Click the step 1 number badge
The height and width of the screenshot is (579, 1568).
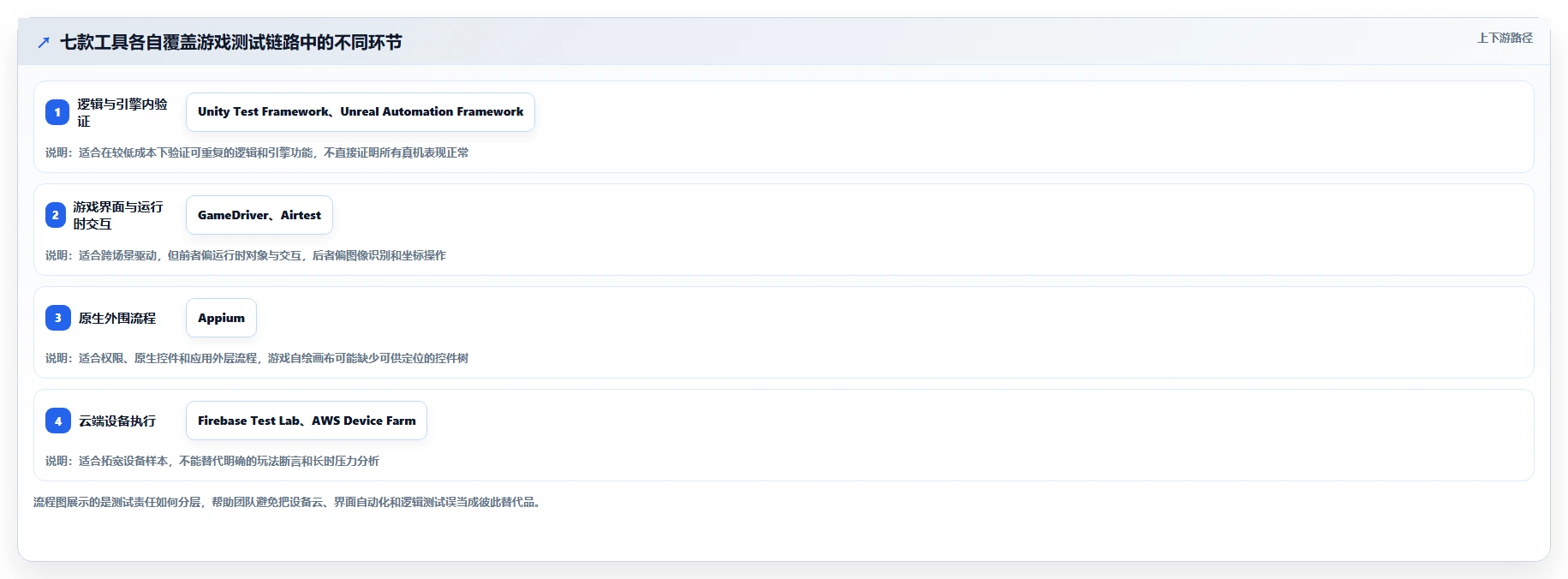pyautogui.click(x=57, y=112)
